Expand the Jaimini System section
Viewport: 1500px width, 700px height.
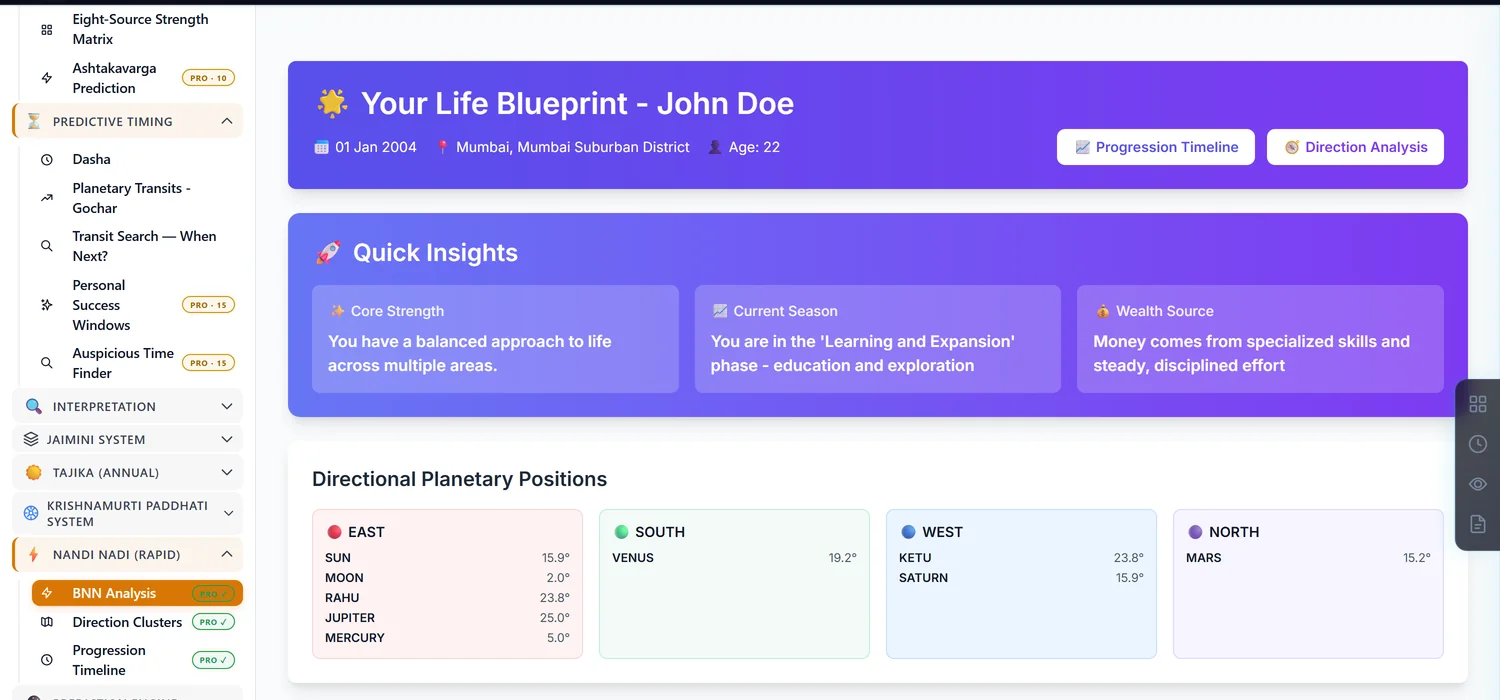pos(227,439)
